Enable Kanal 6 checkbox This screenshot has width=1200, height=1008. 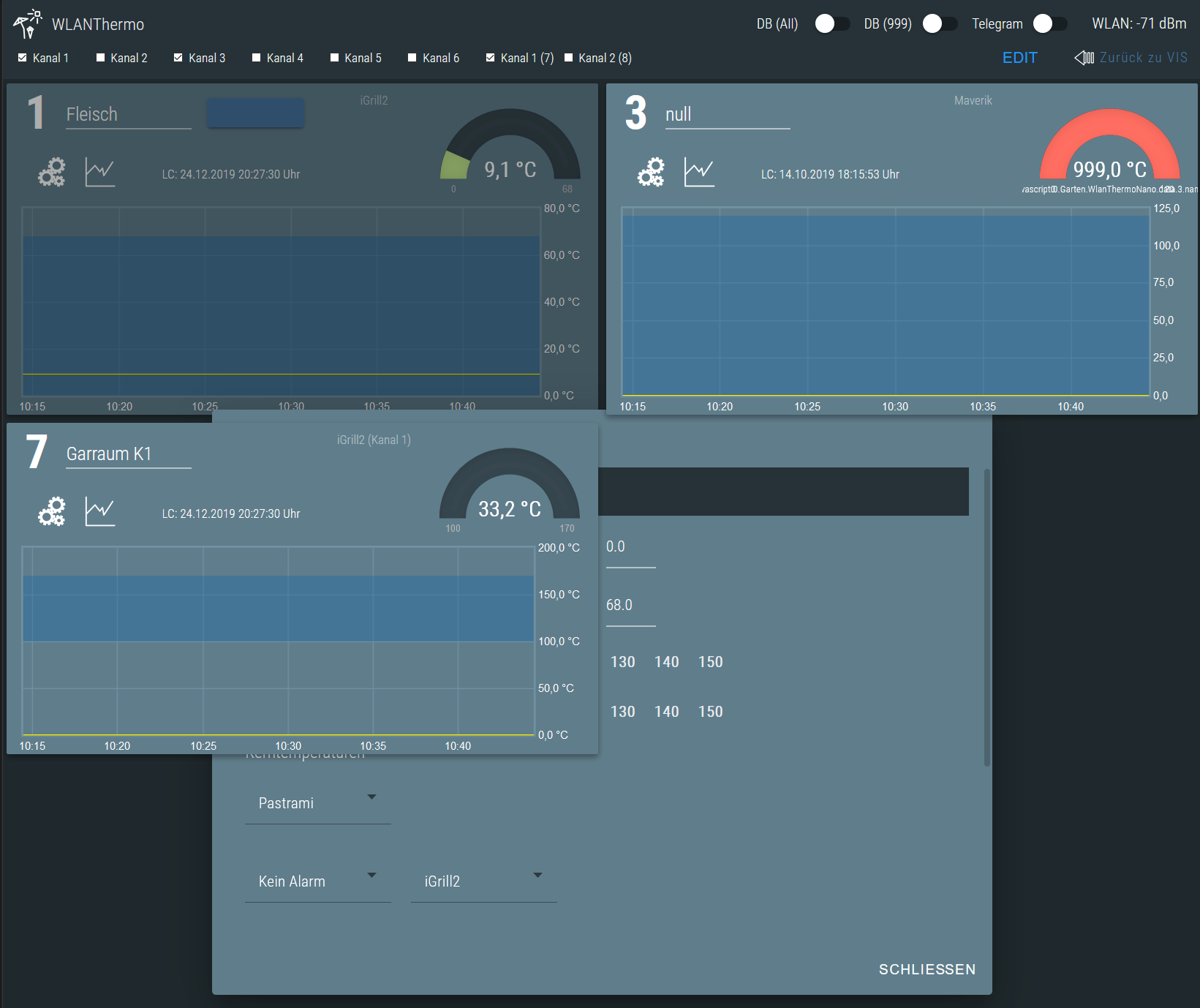tap(412, 58)
